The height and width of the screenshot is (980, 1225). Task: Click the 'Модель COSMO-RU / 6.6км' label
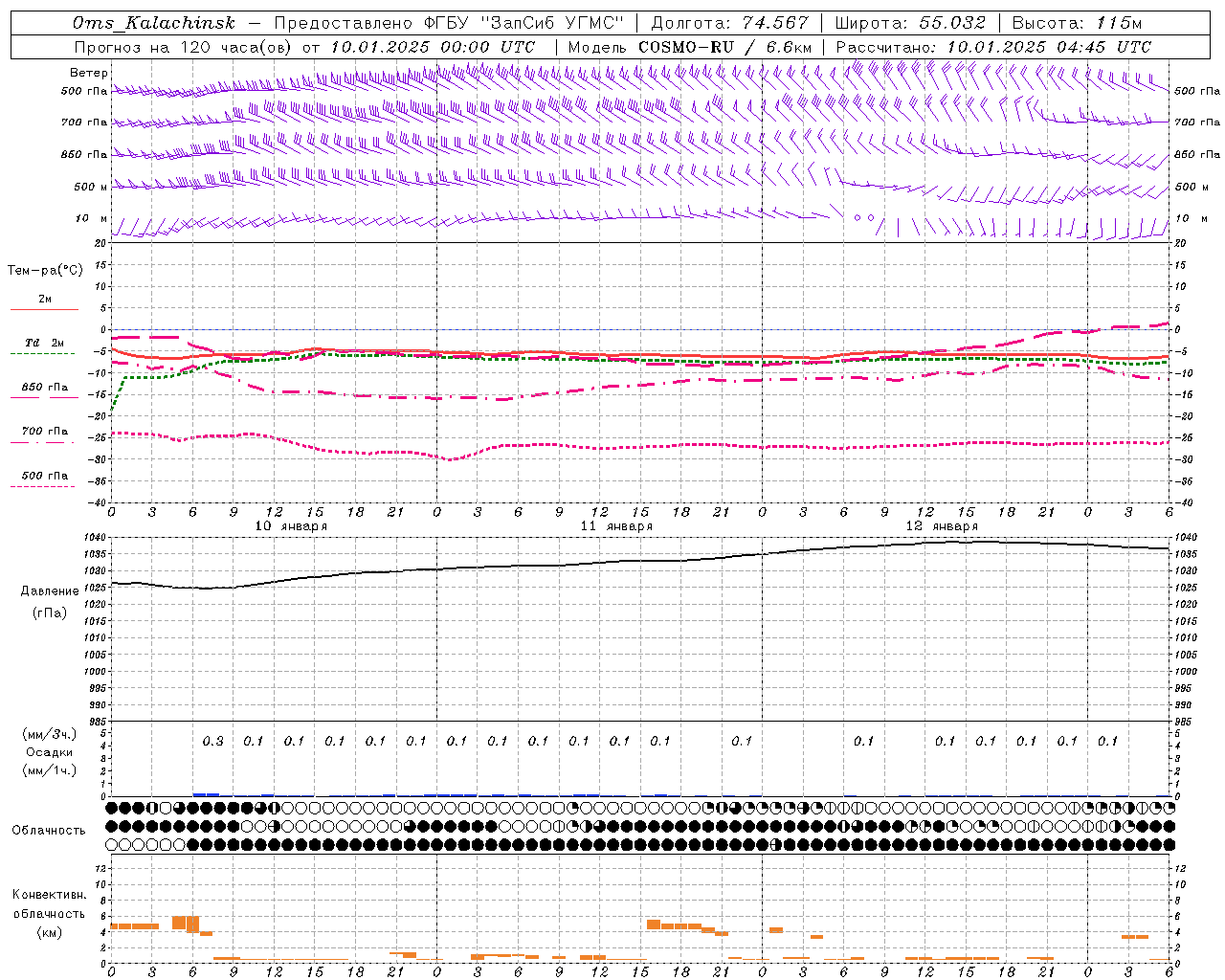pyautogui.click(x=690, y=47)
